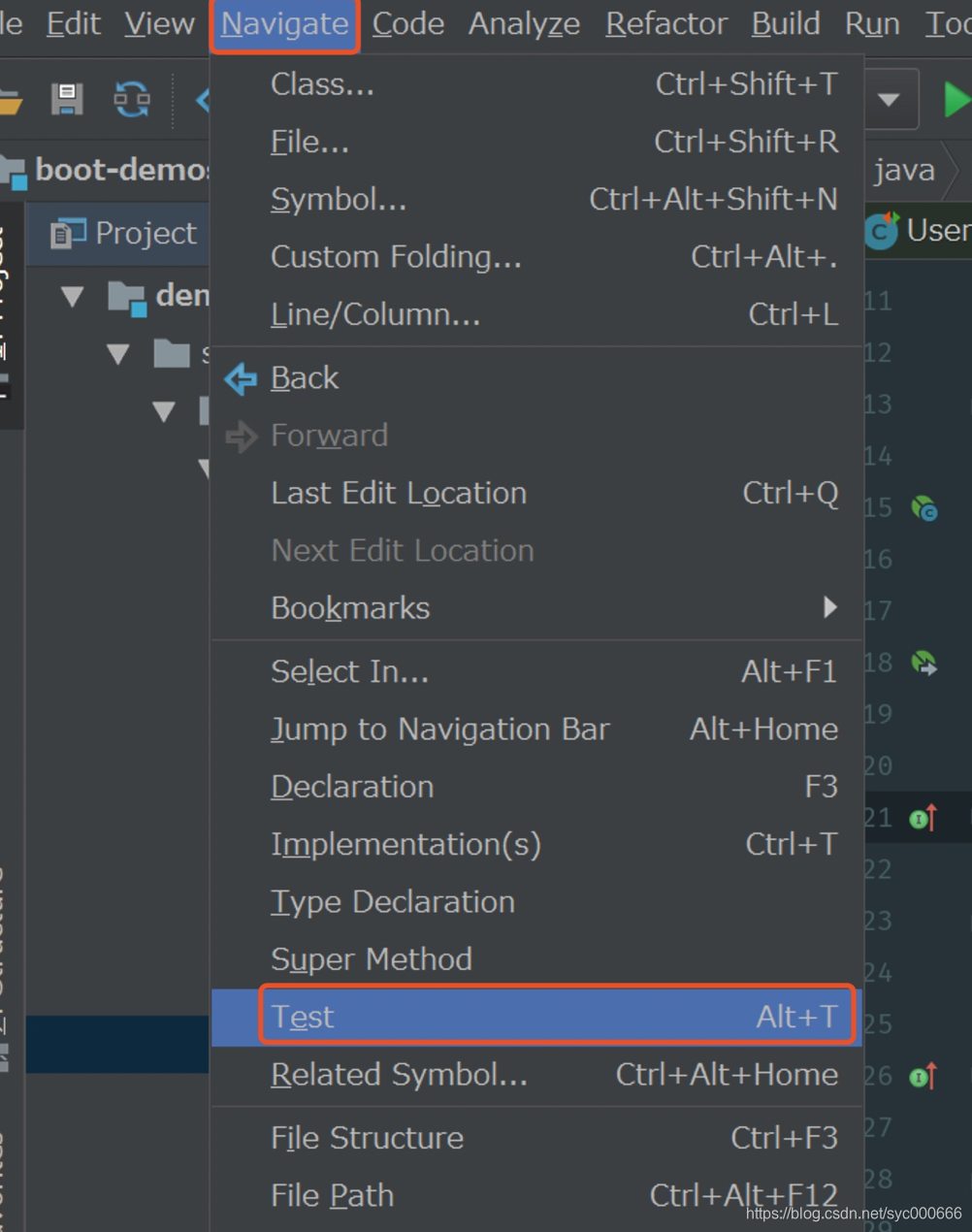This screenshot has height=1232, width=972.
Task: Open the Refactor menu
Action: 665,24
